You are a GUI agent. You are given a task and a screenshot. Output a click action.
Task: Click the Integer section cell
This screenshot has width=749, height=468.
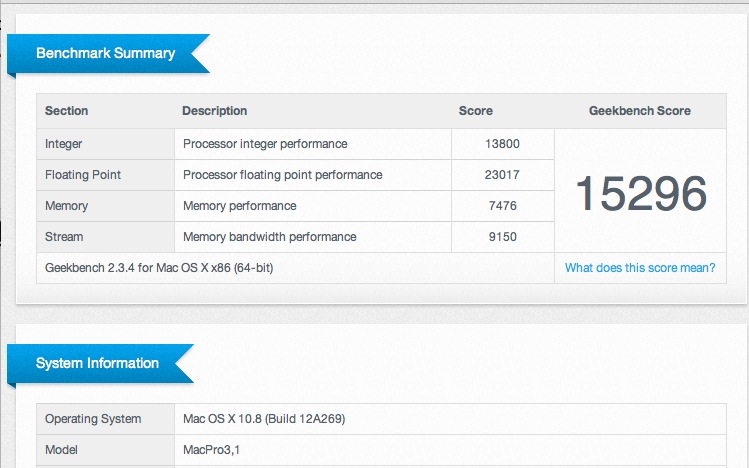[x=106, y=144]
